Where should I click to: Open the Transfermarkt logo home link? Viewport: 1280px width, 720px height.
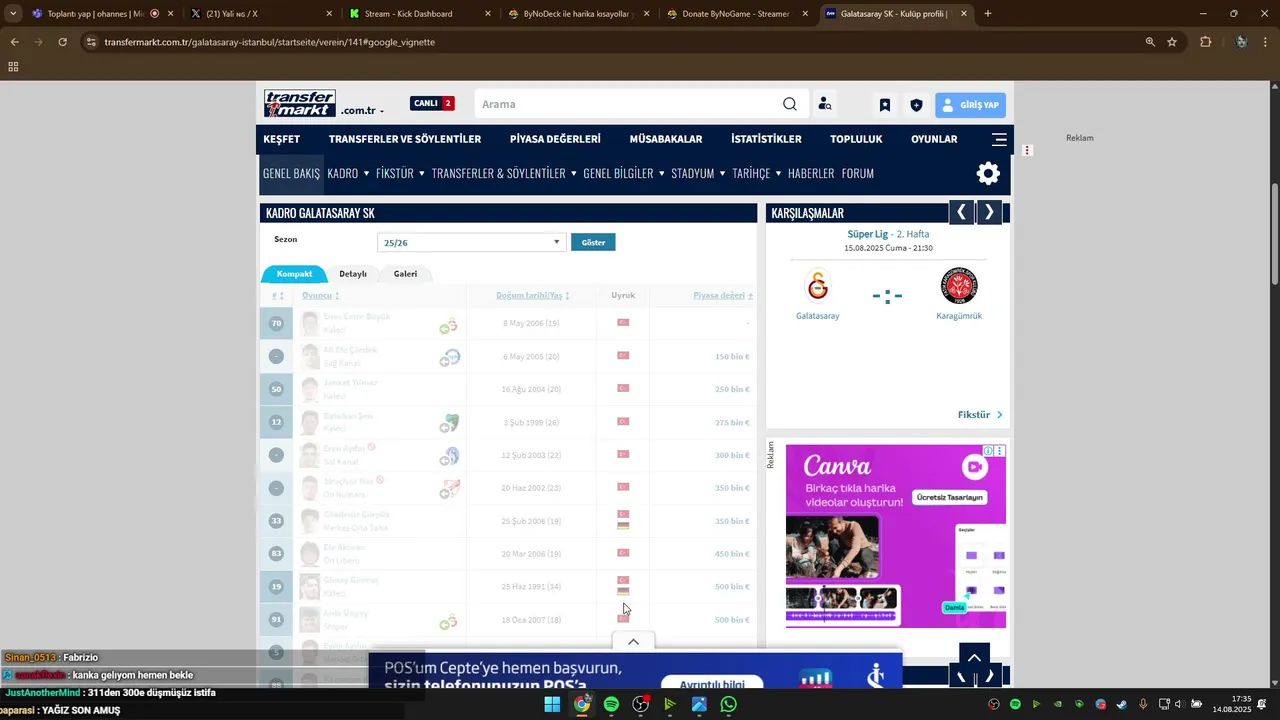[x=300, y=104]
